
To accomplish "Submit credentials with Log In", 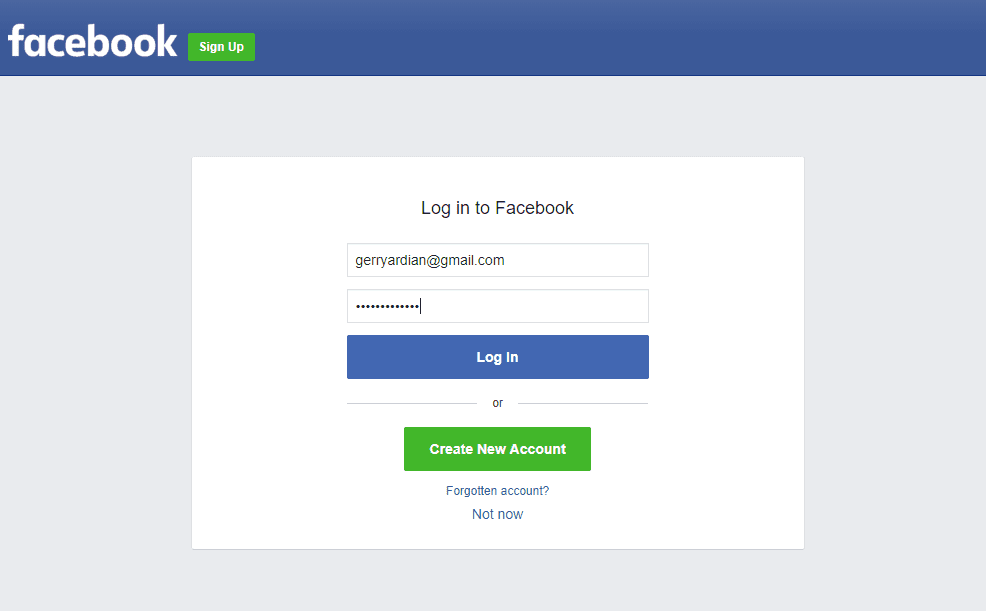I will pyautogui.click(x=497, y=357).
